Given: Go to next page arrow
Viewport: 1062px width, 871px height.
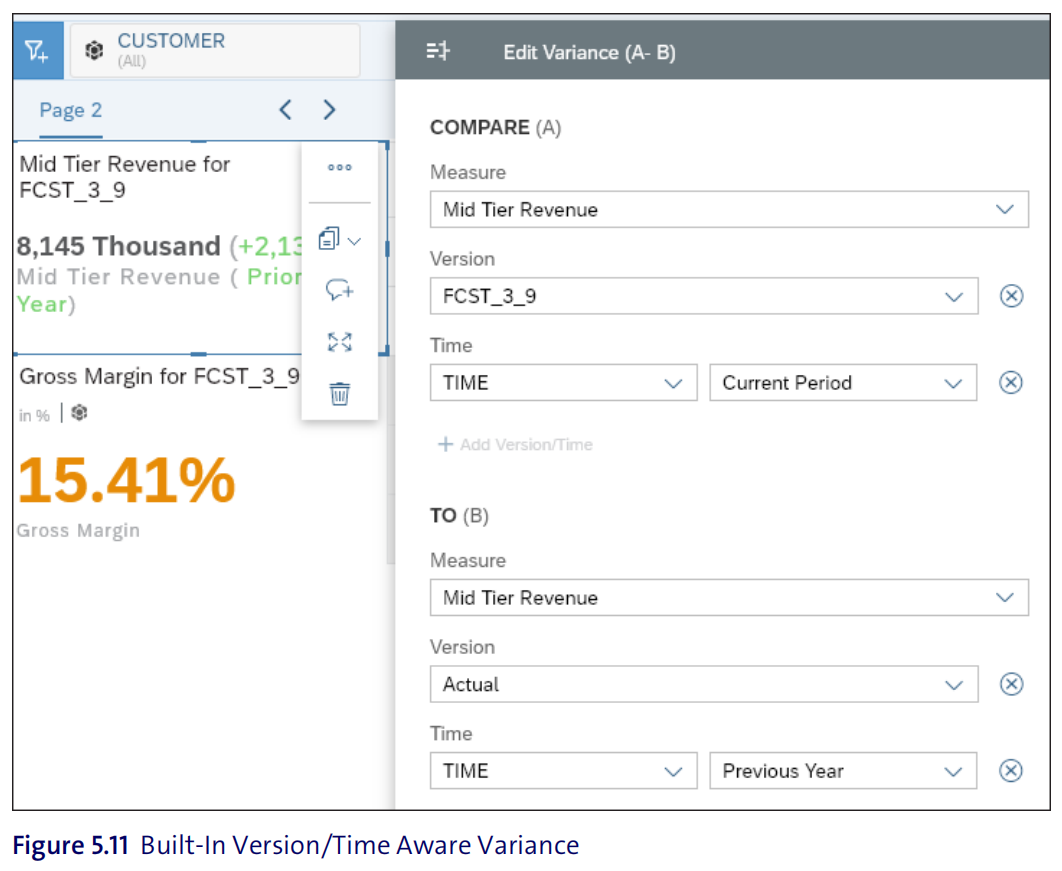Looking at the screenshot, I should pos(330,109).
